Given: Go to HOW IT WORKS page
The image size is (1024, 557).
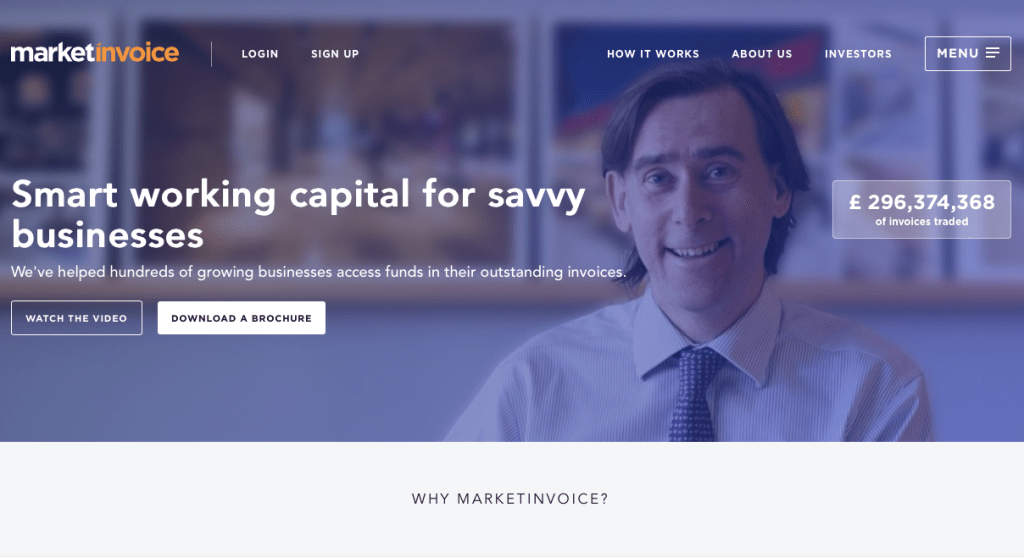Looking at the screenshot, I should click(x=653, y=54).
